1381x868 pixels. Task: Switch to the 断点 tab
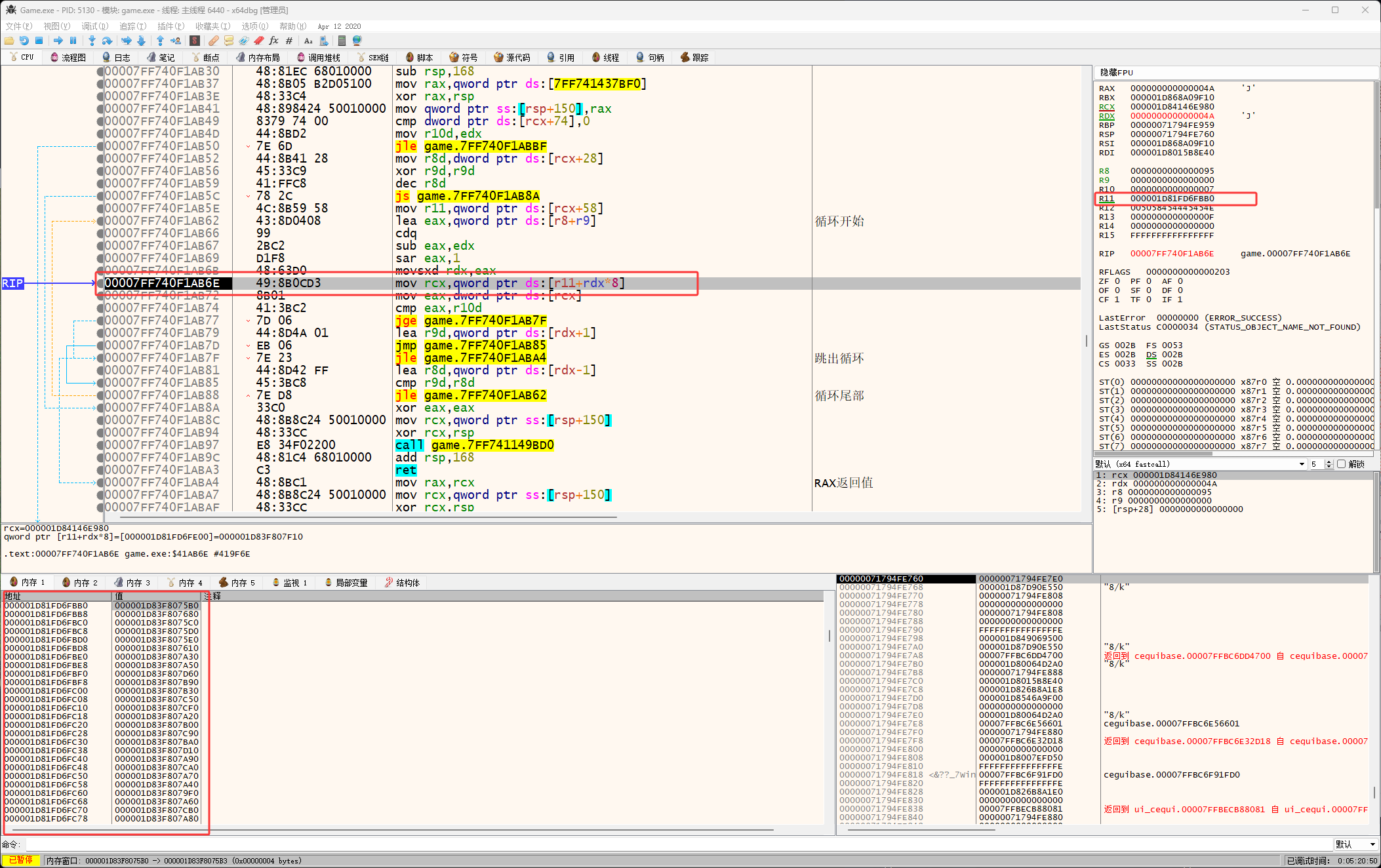click(x=205, y=58)
